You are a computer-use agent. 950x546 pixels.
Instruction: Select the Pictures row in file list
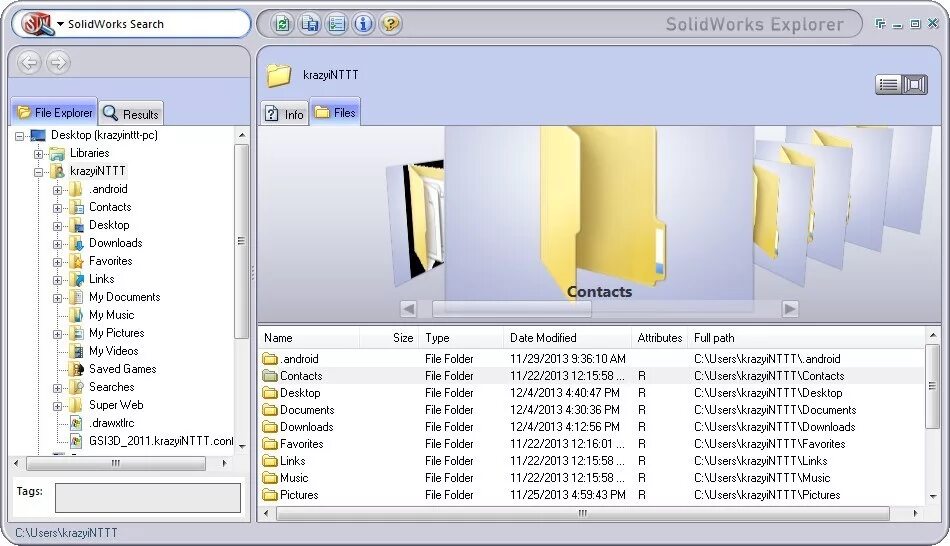[593, 494]
